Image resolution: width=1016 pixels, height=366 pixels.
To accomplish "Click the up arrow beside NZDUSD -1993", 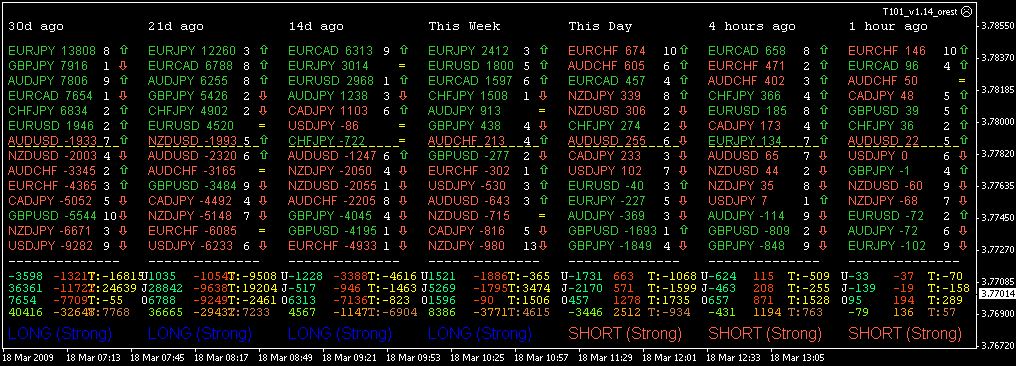I will tap(264, 139).
